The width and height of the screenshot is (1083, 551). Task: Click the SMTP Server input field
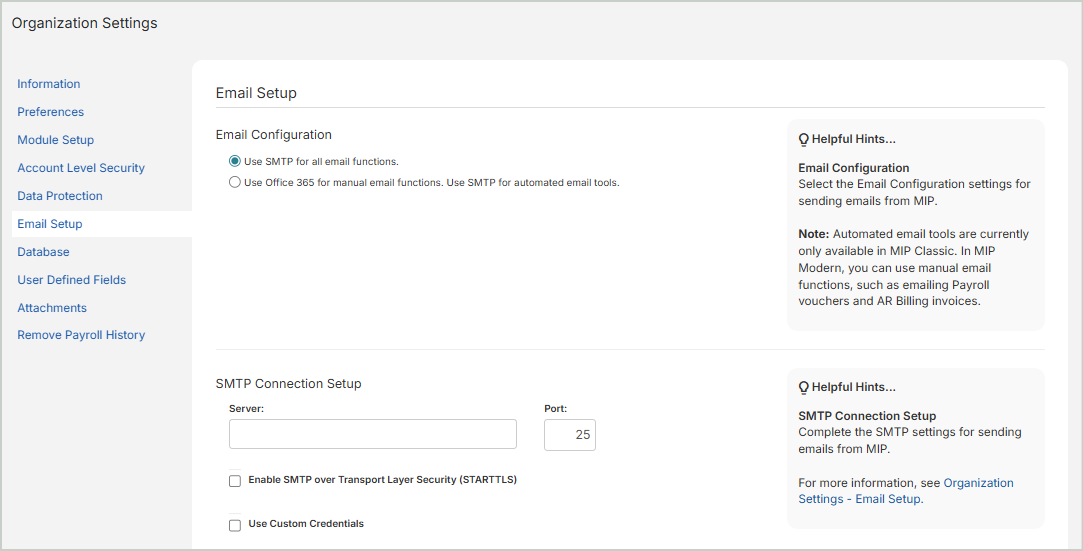pos(372,434)
